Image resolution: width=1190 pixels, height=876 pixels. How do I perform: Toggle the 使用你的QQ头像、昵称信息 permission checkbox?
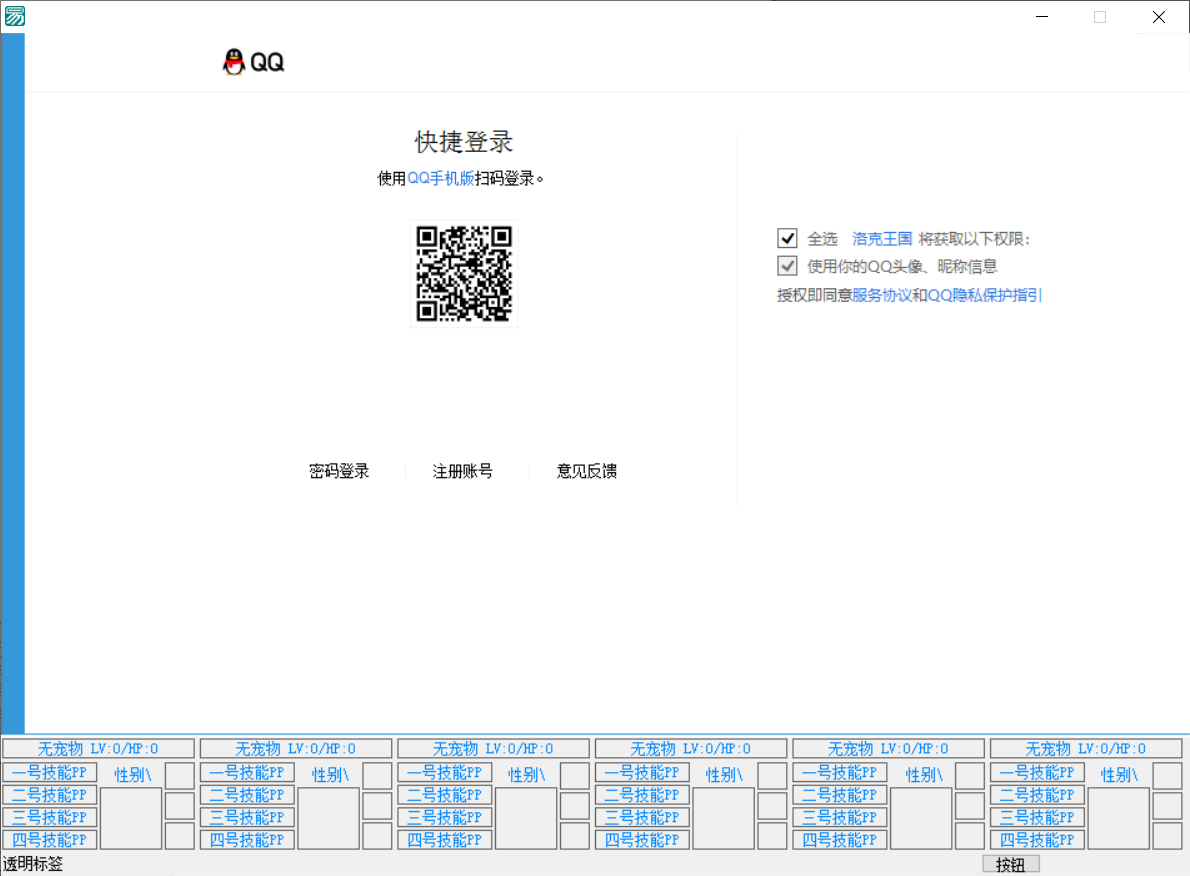787,265
